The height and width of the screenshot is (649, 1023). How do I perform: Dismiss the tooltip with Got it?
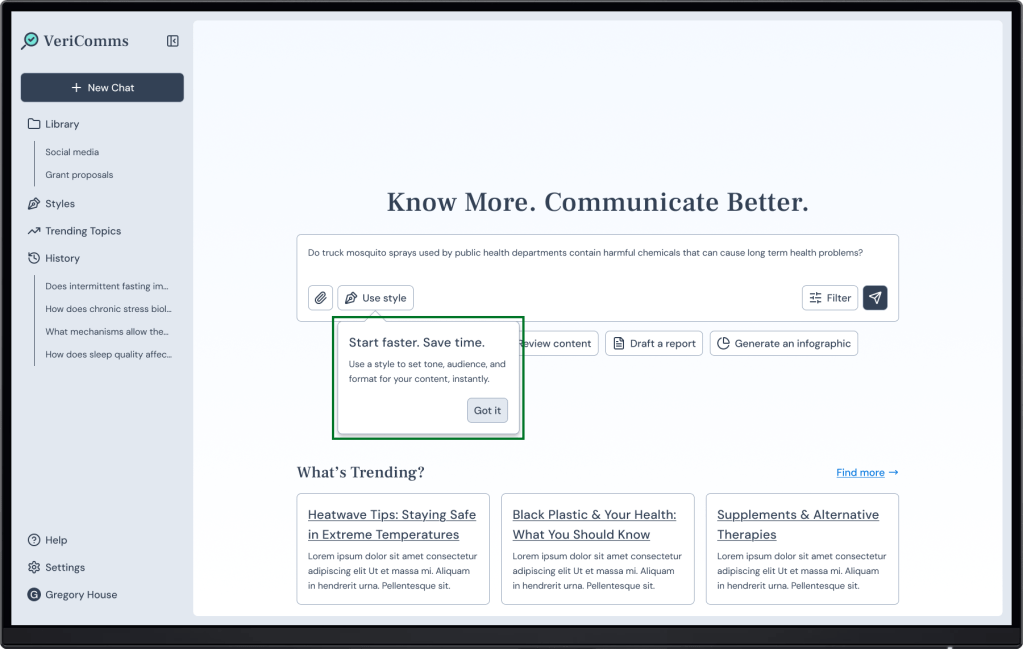point(487,411)
